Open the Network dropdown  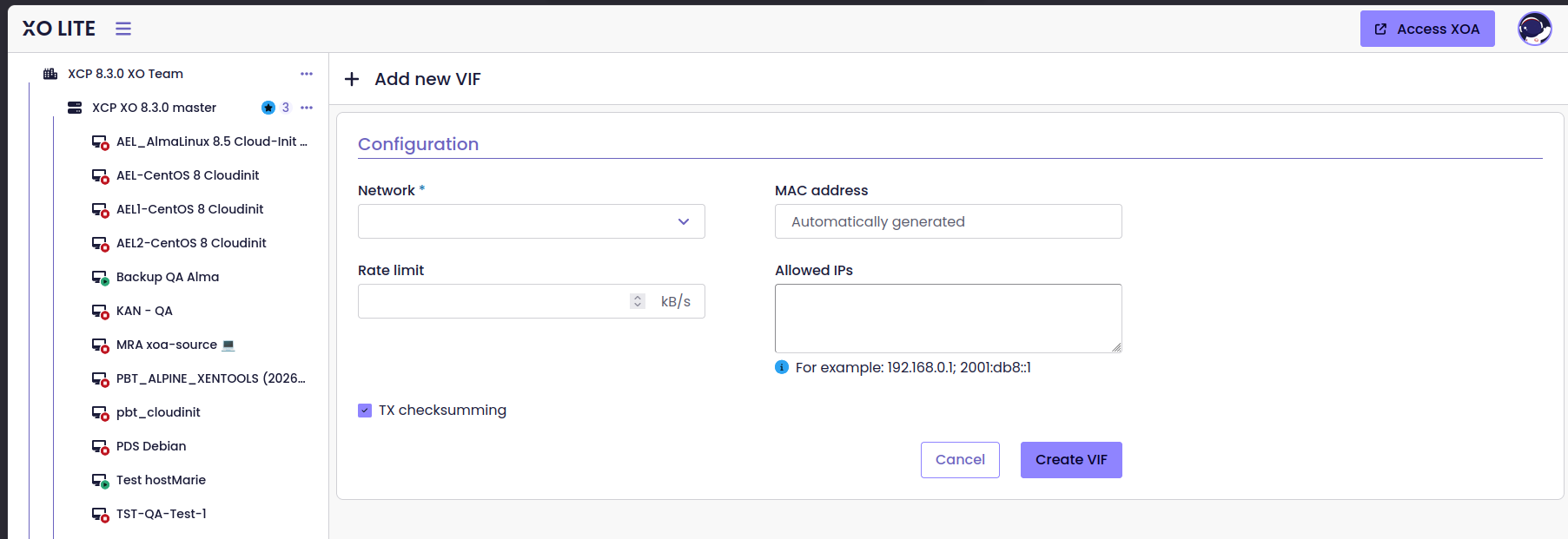531,221
